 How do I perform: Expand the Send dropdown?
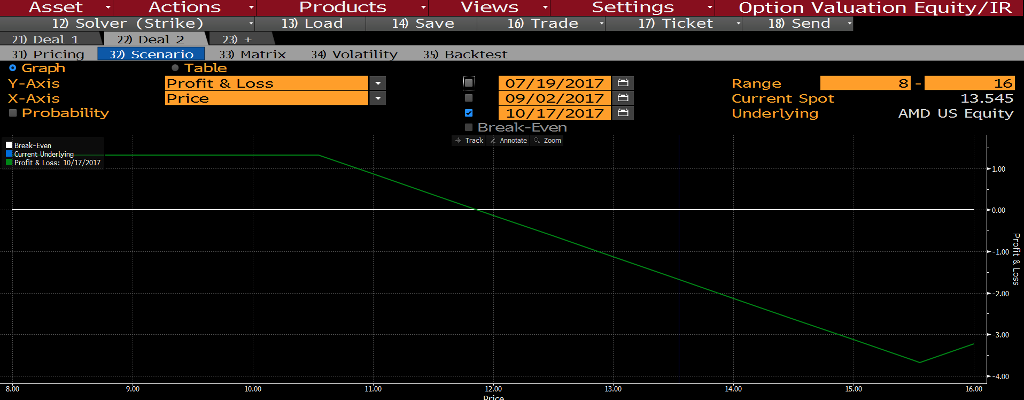[x=849, y=24]
